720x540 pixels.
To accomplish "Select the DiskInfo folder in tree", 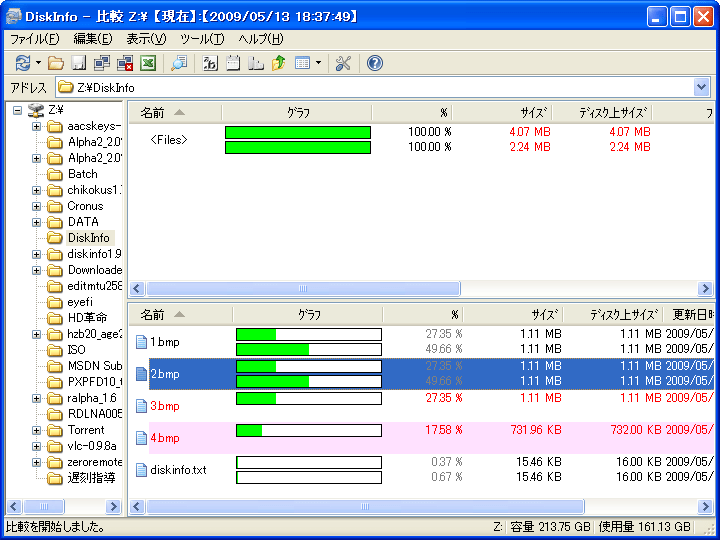I will pos(89,238).
